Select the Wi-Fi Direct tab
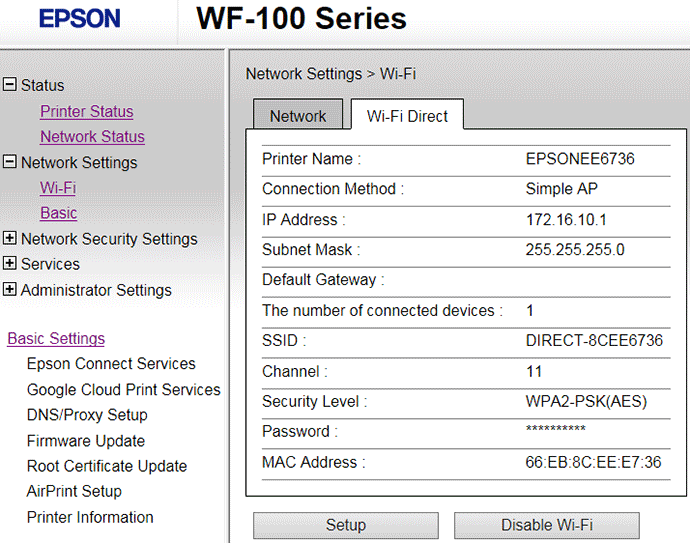The image size is (690, 543). 407,116
